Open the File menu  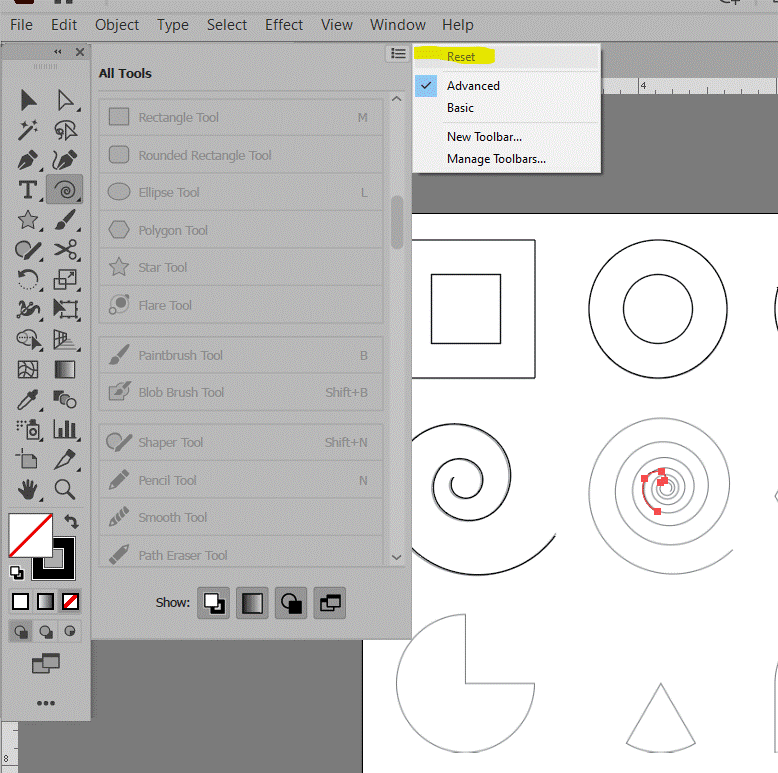pyautogui.click(x=21, y=25)
